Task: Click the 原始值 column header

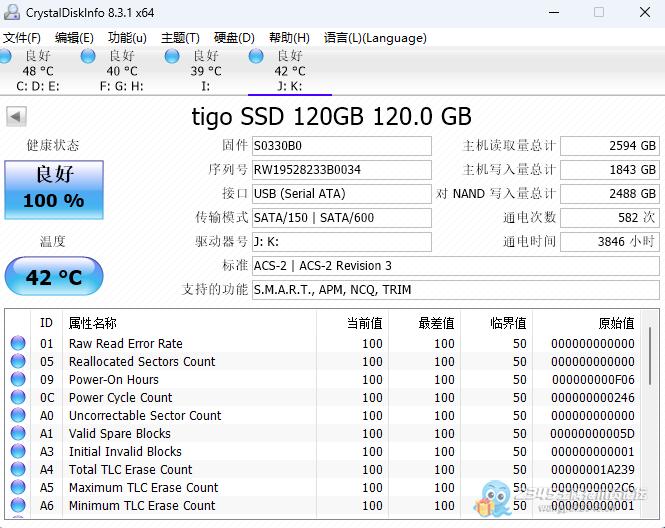Action: coord(587,323)
